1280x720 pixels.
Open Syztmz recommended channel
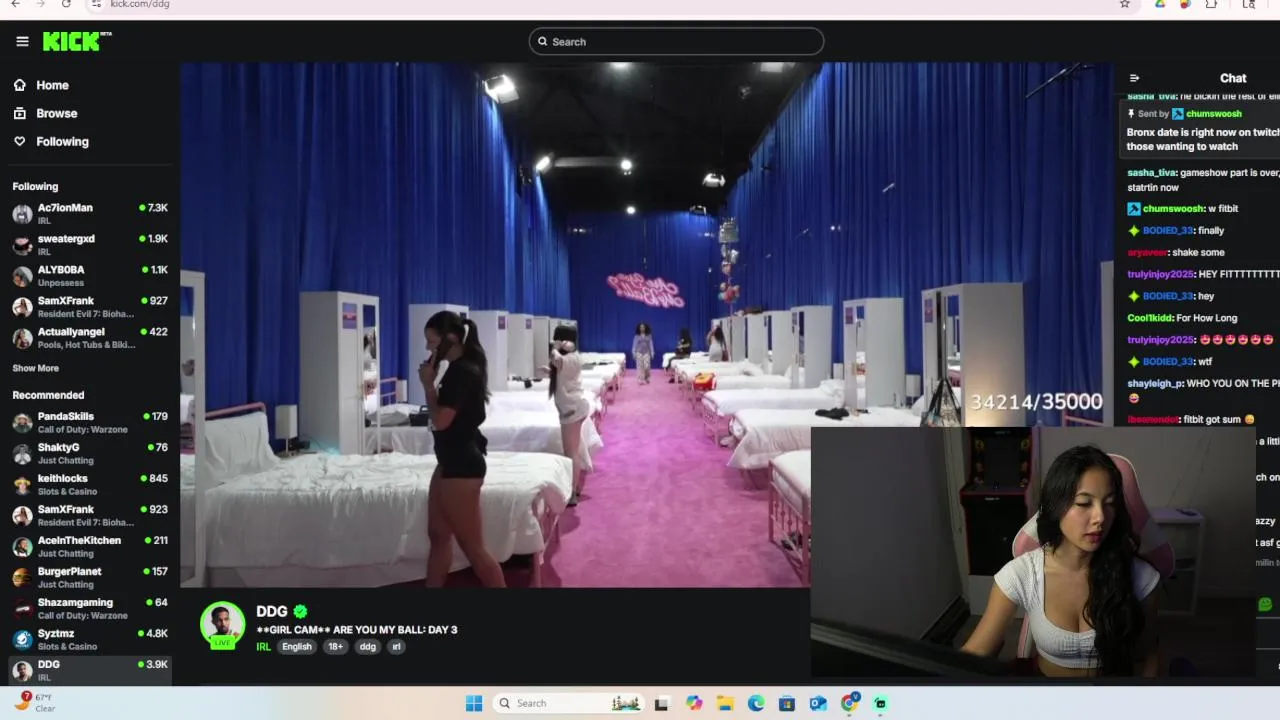pyautogui.click(x=89, y=640)
